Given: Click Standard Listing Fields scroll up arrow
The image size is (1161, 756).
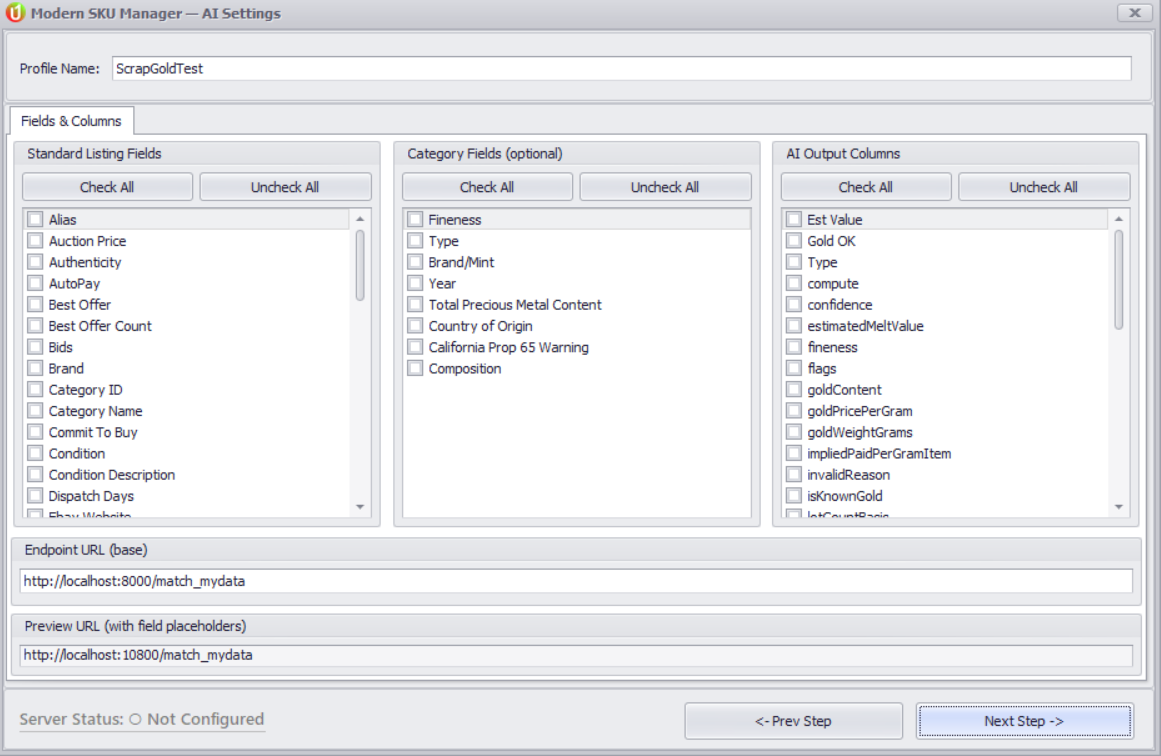Looking at the screenshot, I should coord(360,219).
